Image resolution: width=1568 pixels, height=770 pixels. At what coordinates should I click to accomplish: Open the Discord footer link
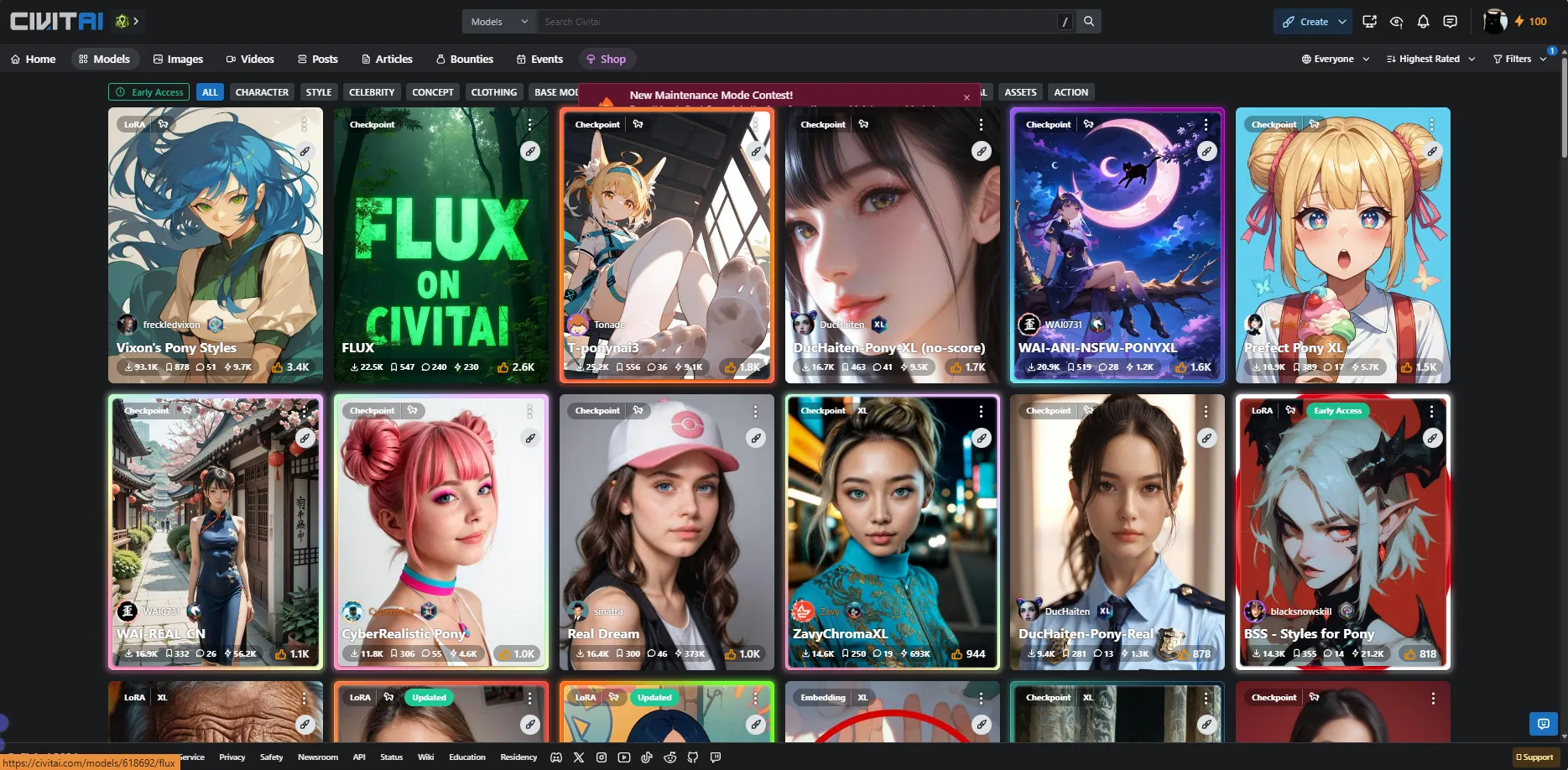point(555,757)
